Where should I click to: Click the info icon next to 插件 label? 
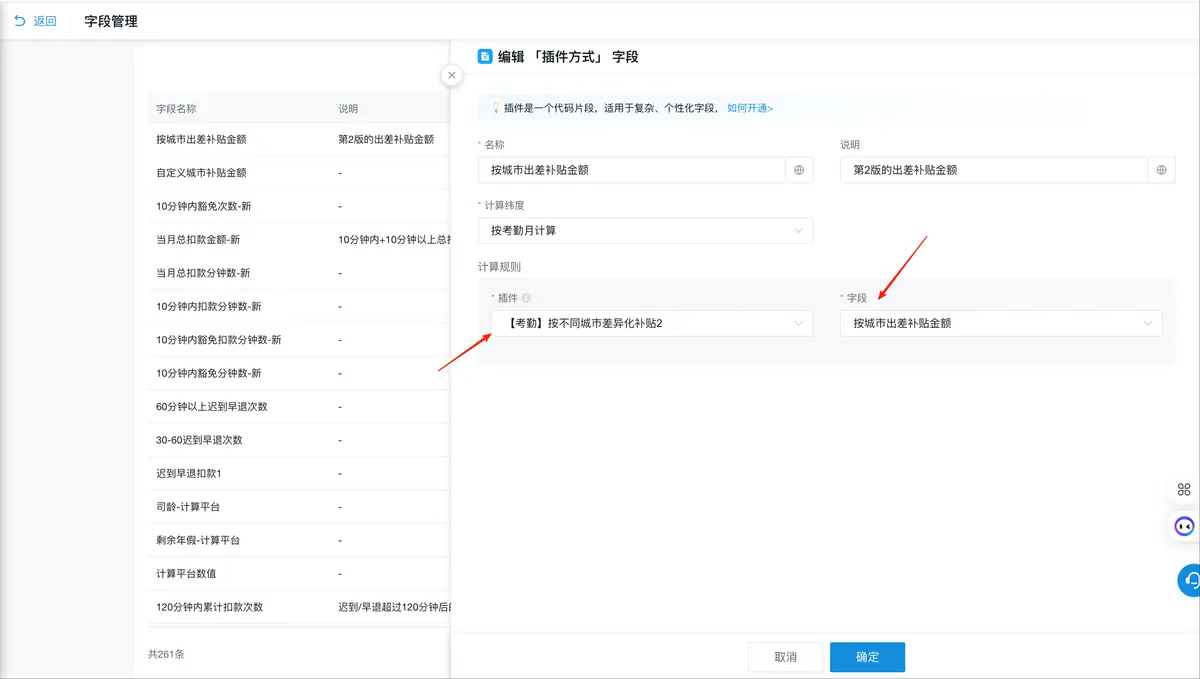(526, 298)
